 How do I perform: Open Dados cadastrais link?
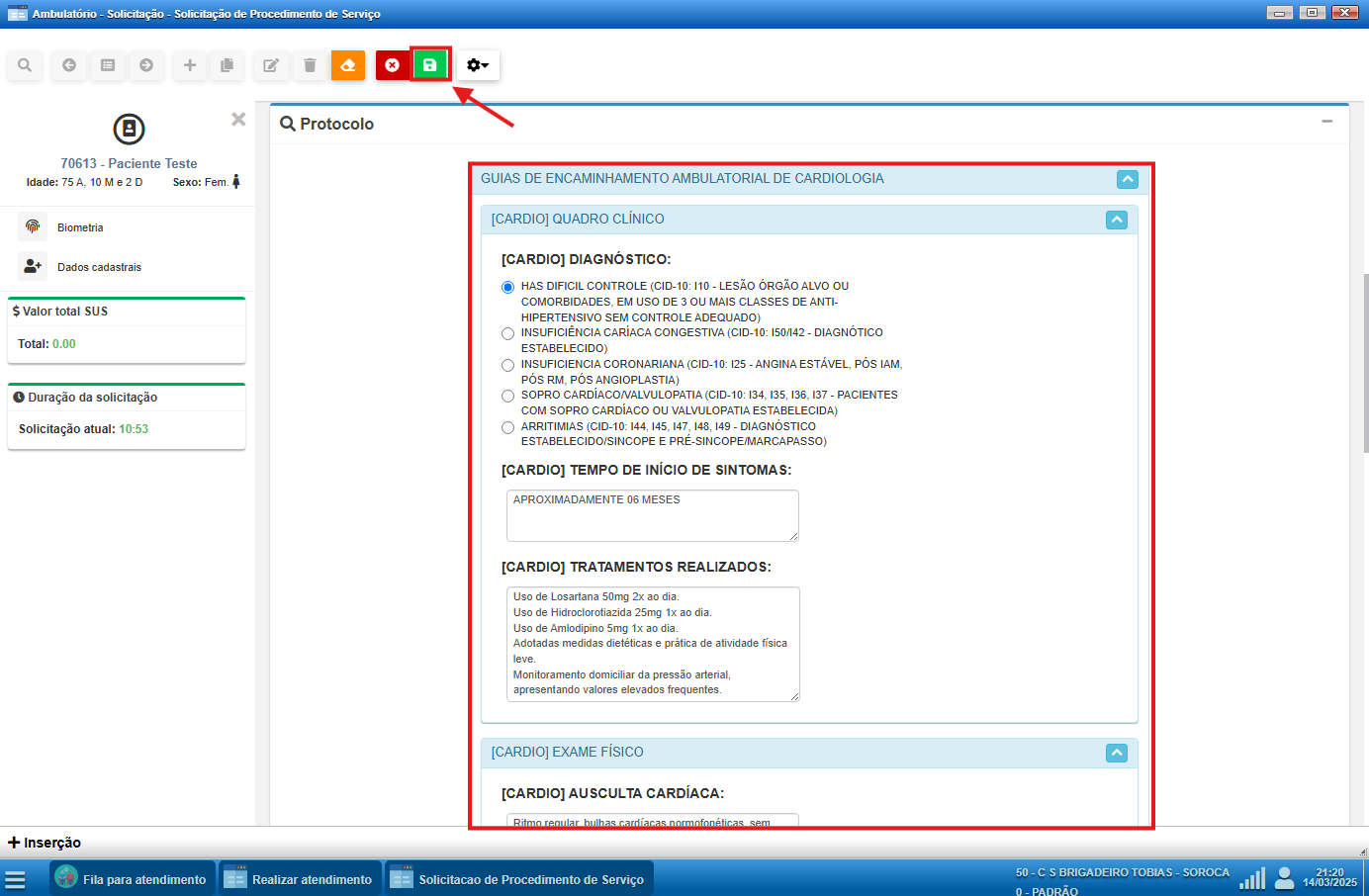coord(99,267)
